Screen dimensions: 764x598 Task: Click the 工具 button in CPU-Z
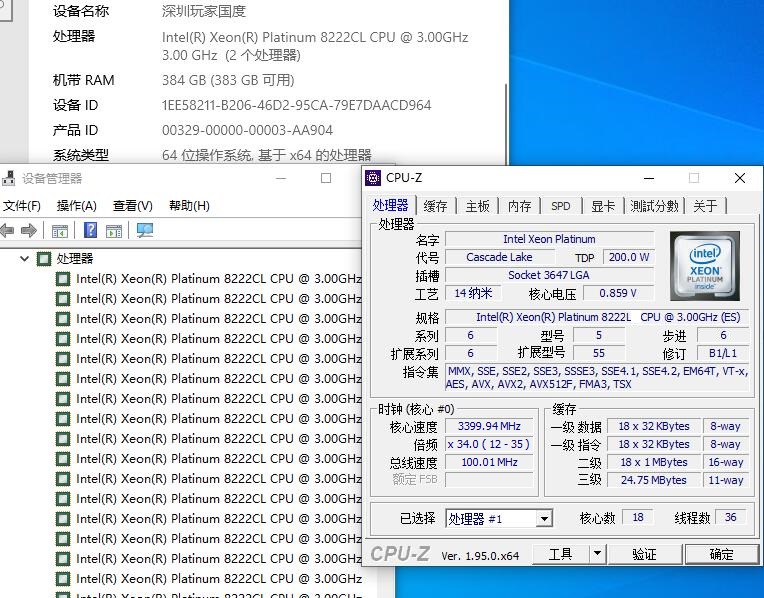560,554
